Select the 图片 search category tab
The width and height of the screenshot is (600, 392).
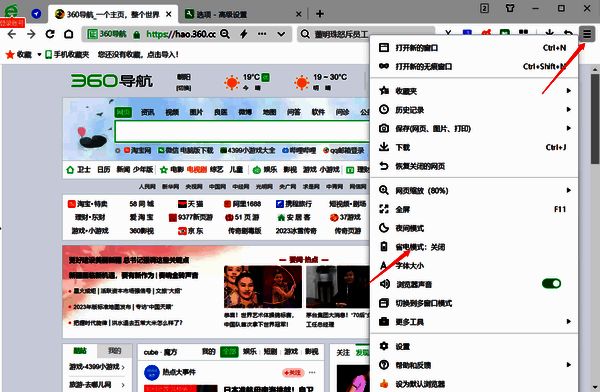tap(196, 112)
